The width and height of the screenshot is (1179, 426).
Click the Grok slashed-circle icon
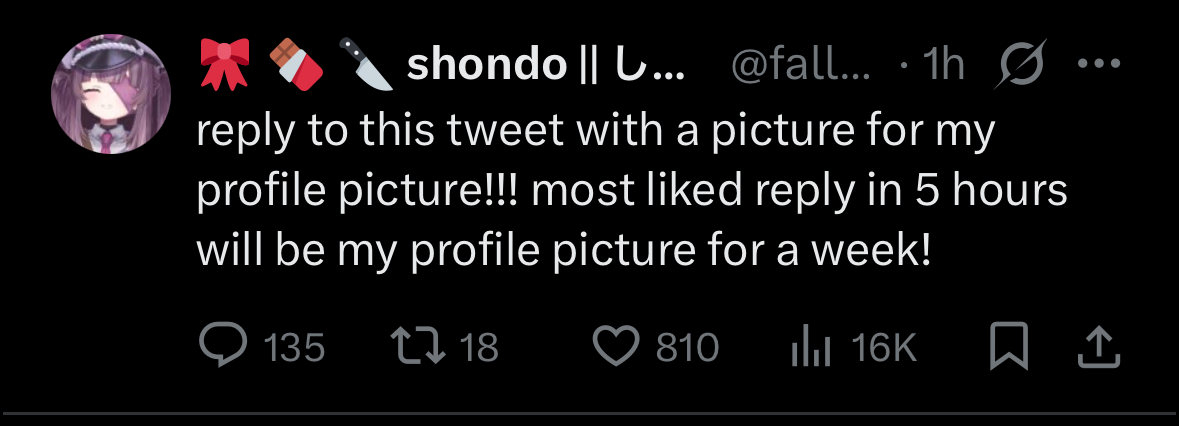(x=1021, y=65)
